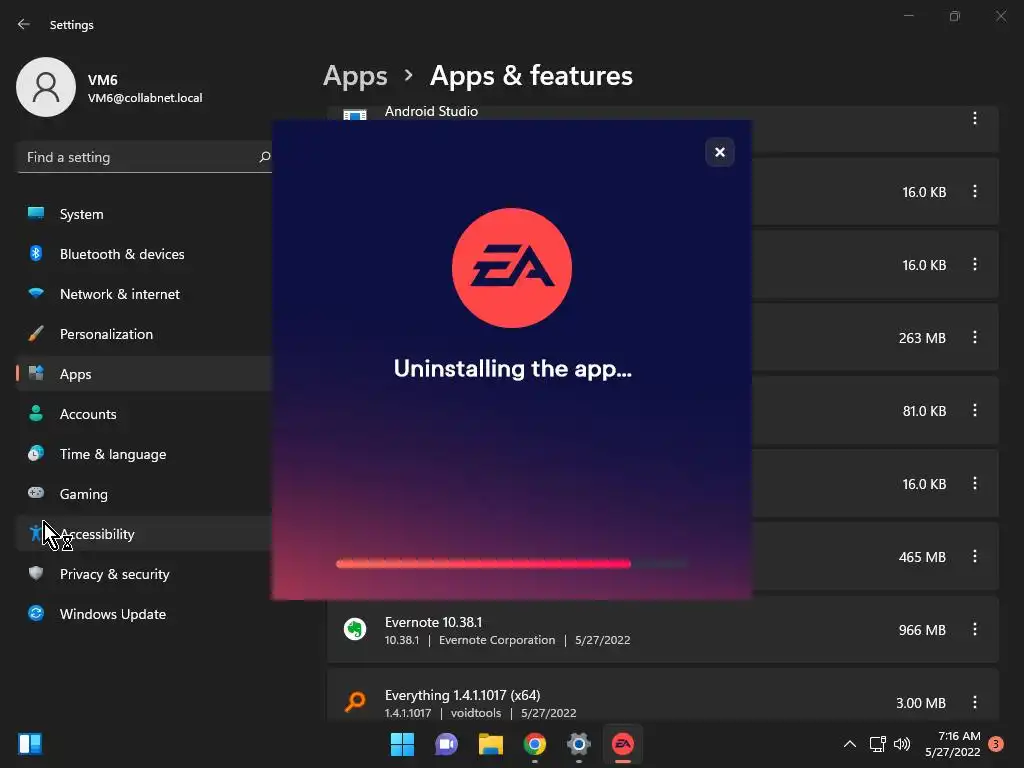Click the EA app taskbar icon
Screen dimensions: 1024x768
623,744
